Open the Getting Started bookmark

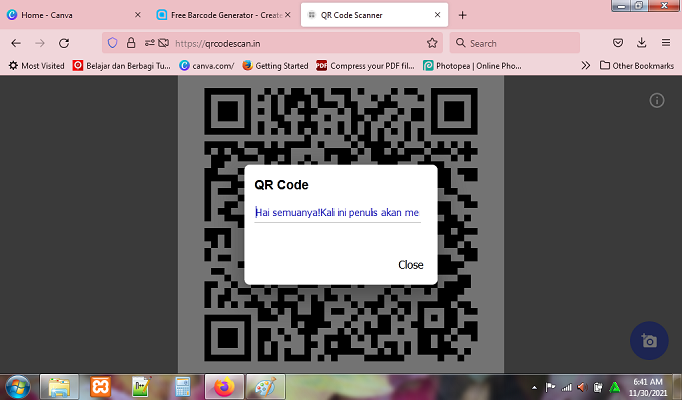275,66
